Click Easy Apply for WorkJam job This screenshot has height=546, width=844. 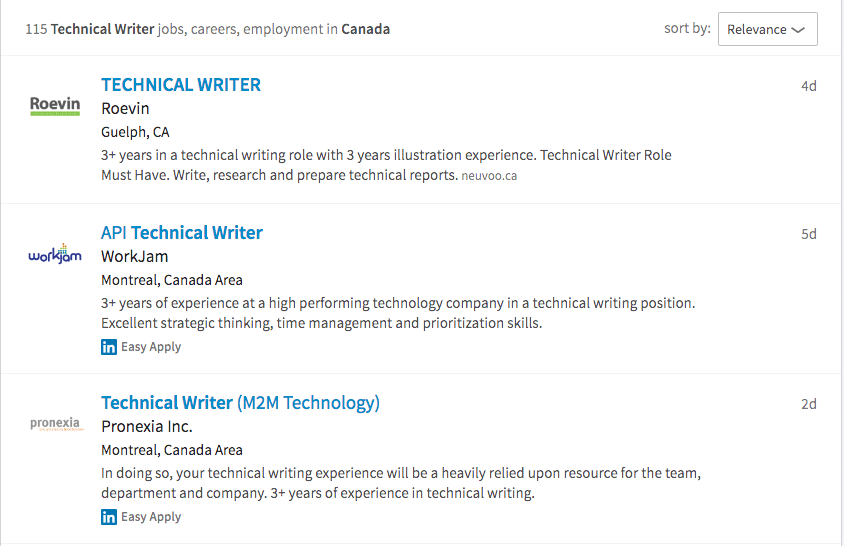pyautogui.click(x=151, y=347)
